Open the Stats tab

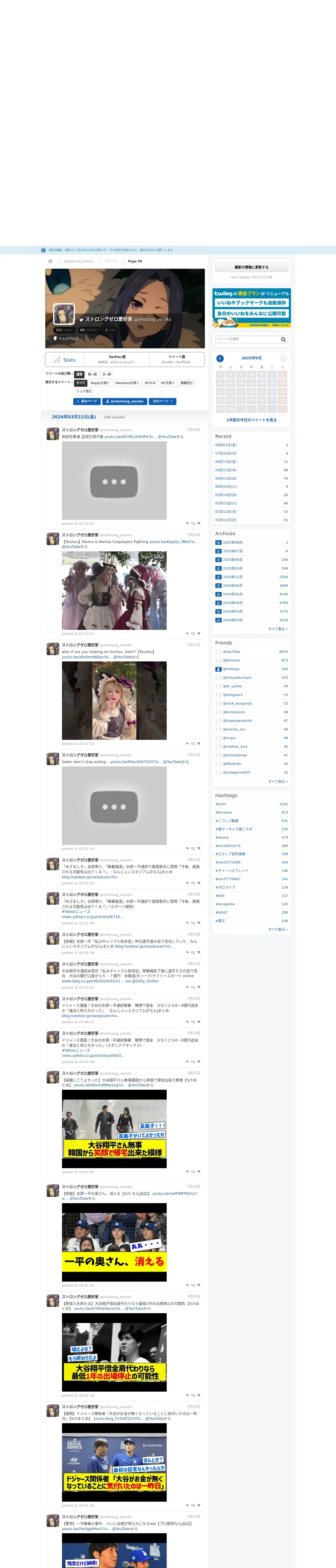click(x=65, y=360)
